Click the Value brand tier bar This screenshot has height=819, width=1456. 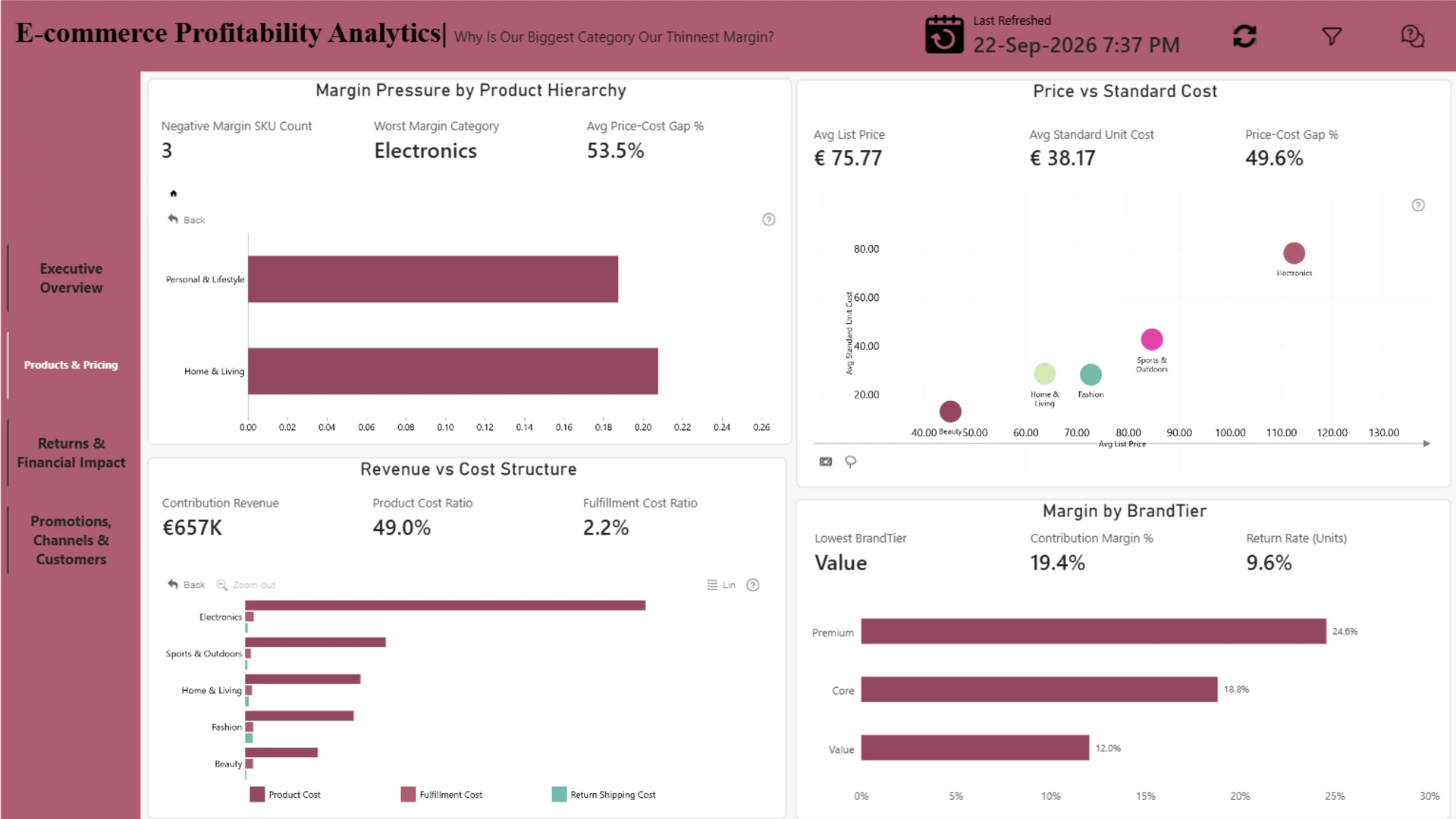click(x=975, y=748)
